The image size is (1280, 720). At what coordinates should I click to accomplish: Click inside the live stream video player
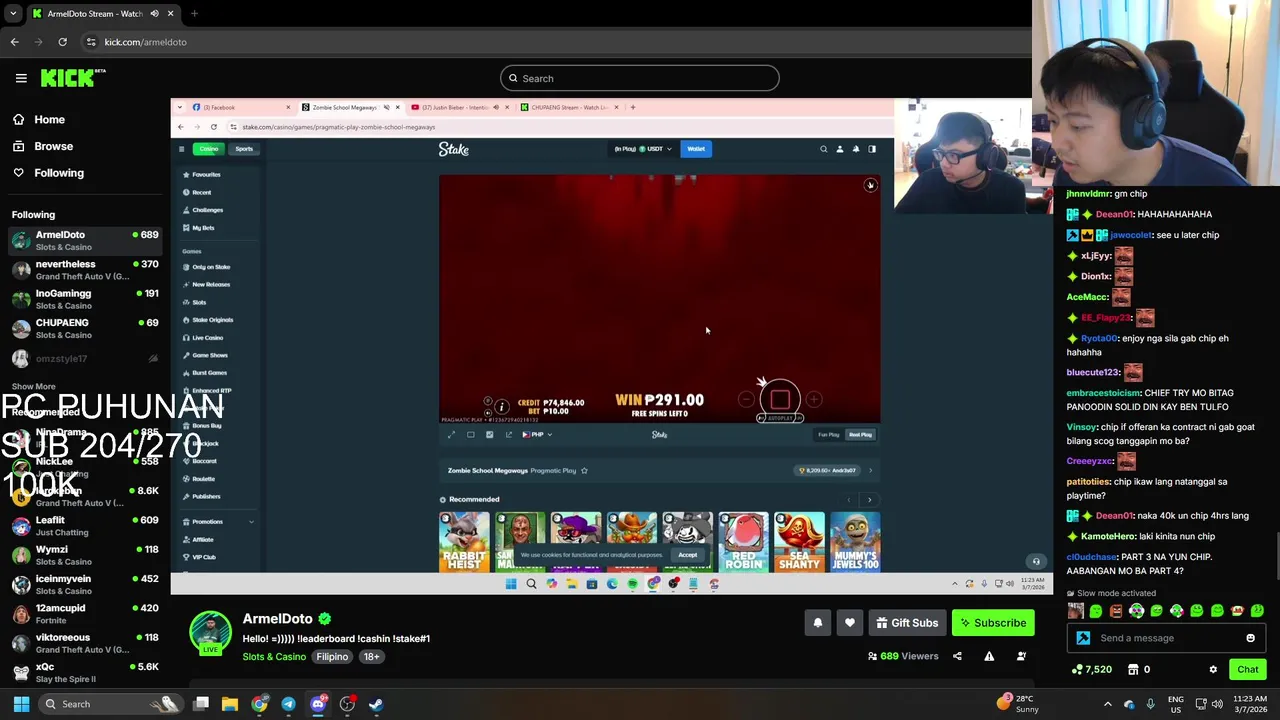(x=612, y=346)
